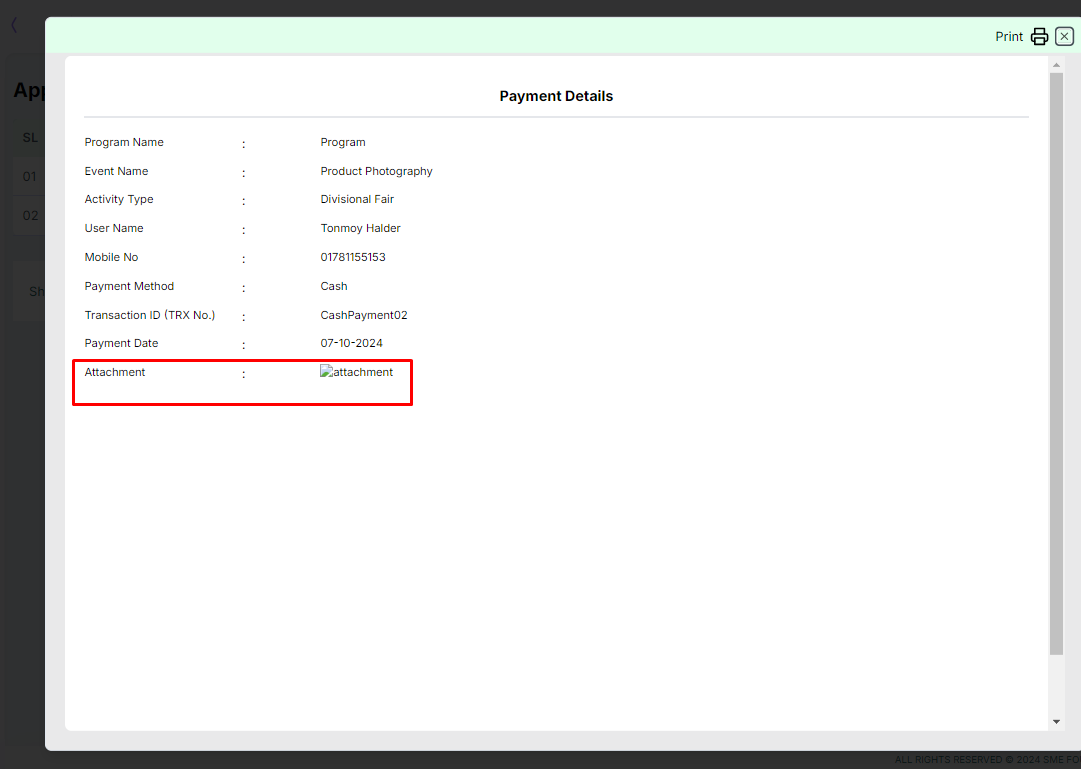Click the back chevron behind the dialog
This screenshot has height=769, width=1081.
[14, 26]
